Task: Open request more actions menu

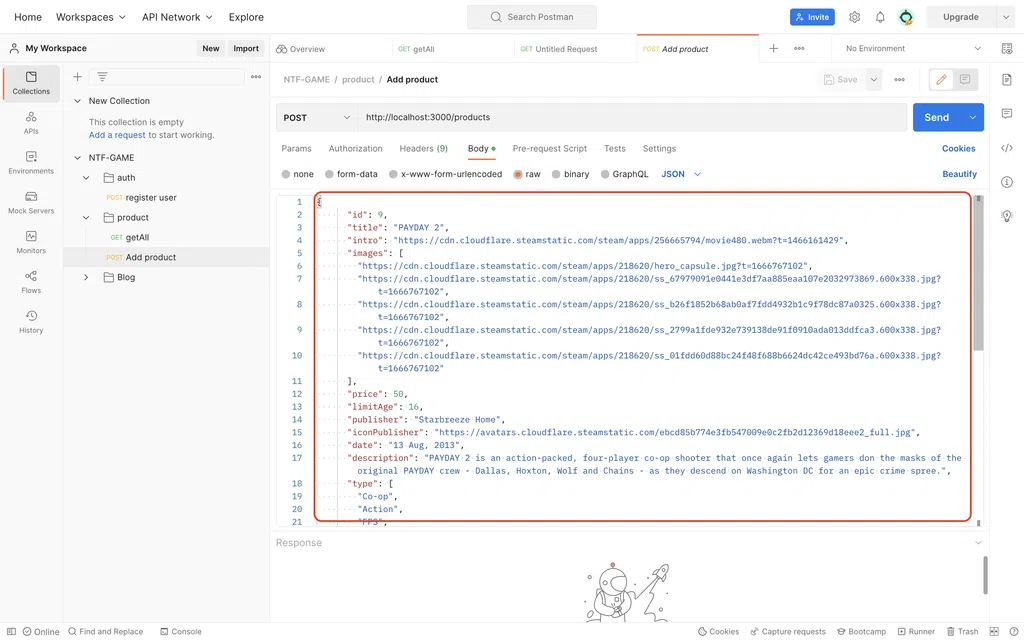Action: point(899,80)
